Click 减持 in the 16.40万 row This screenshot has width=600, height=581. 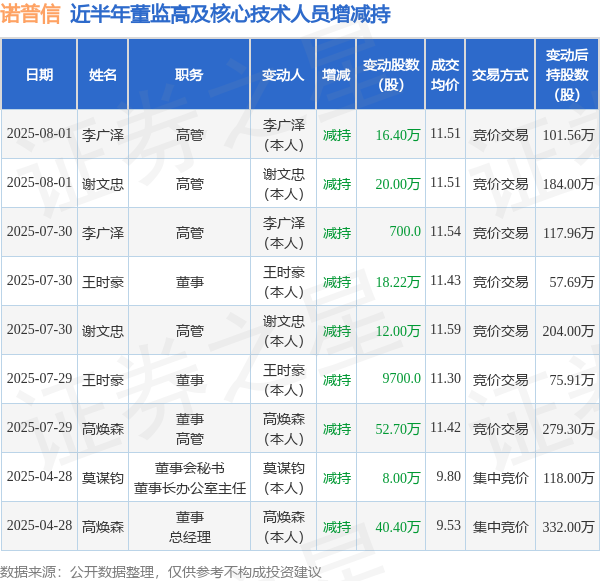[x=337, y=135]
